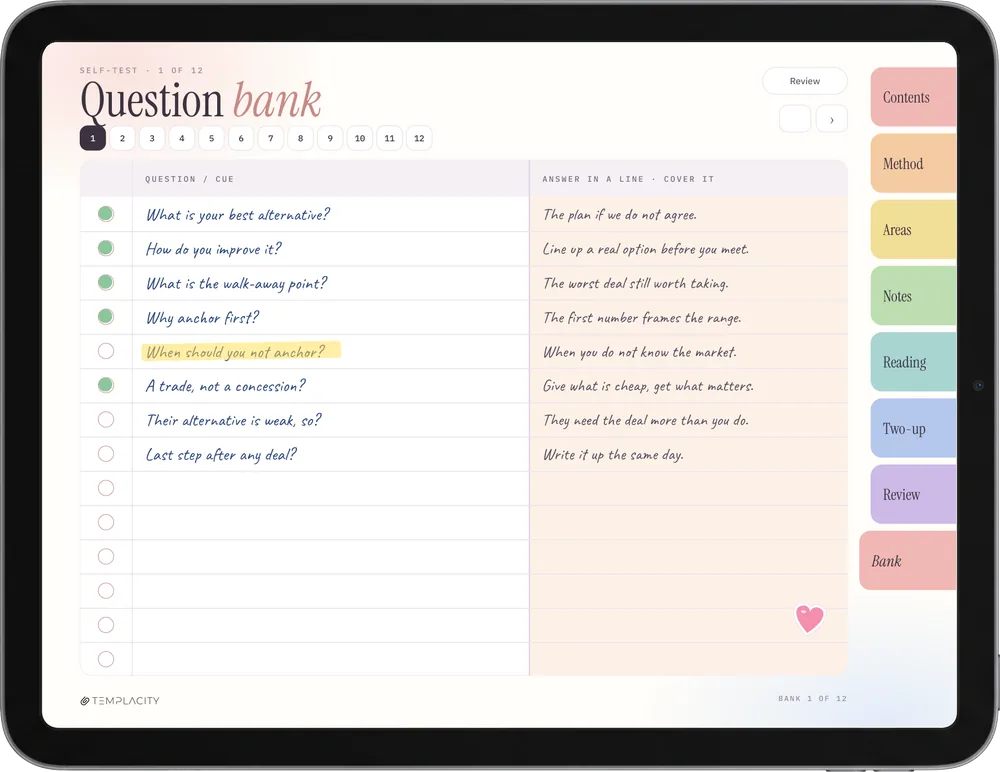The width and height of the screenshot is (1000, 772).
Task: Click answer 'The worst deal still worth taking.'
Action: click(636, 283)
